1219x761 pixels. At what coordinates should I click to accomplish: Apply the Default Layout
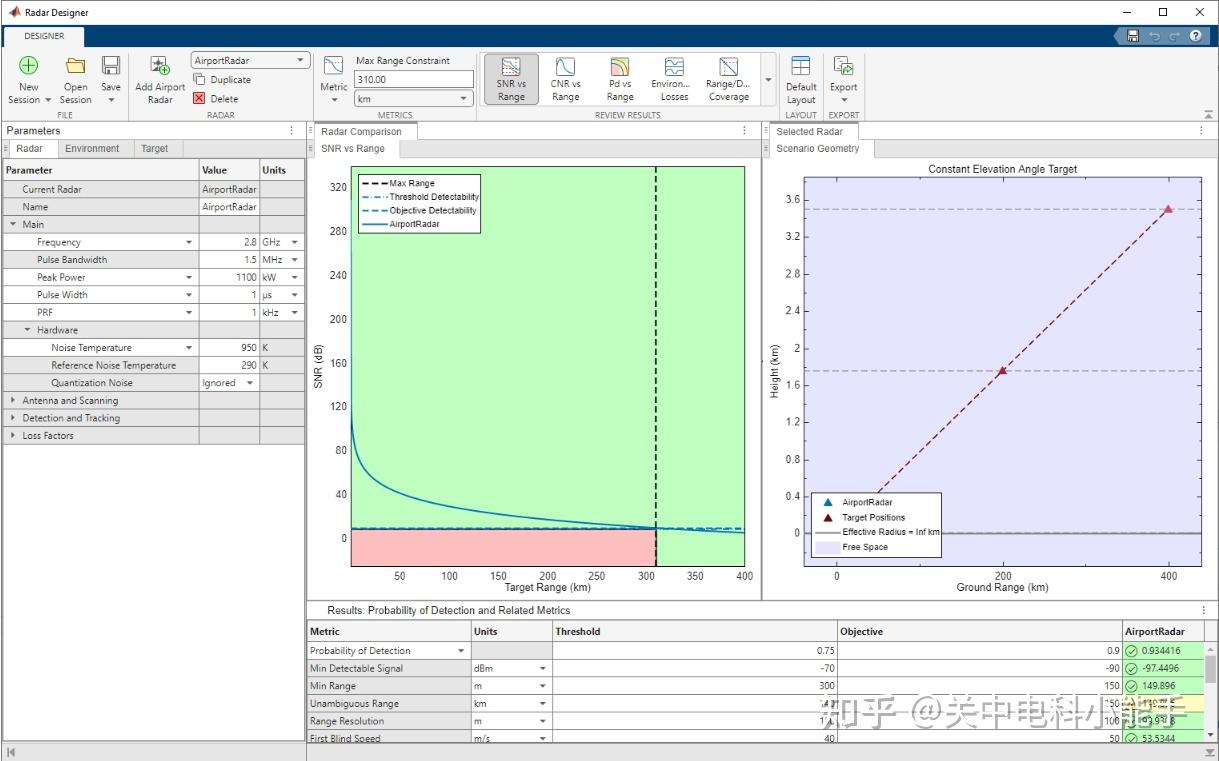point(800,78)
